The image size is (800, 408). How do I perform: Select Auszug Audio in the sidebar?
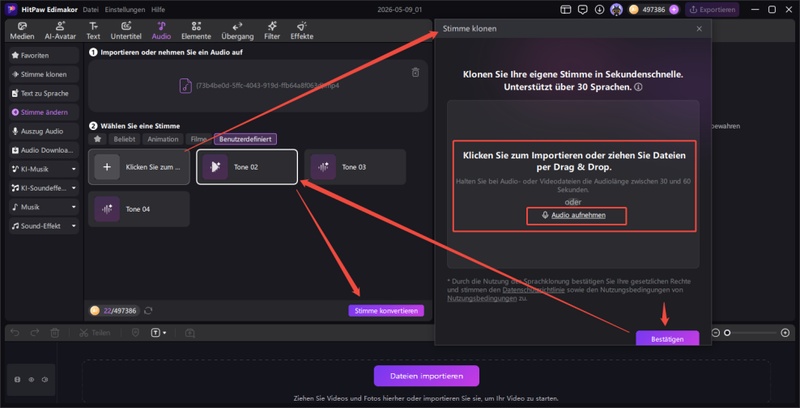(x=43, y=131)
